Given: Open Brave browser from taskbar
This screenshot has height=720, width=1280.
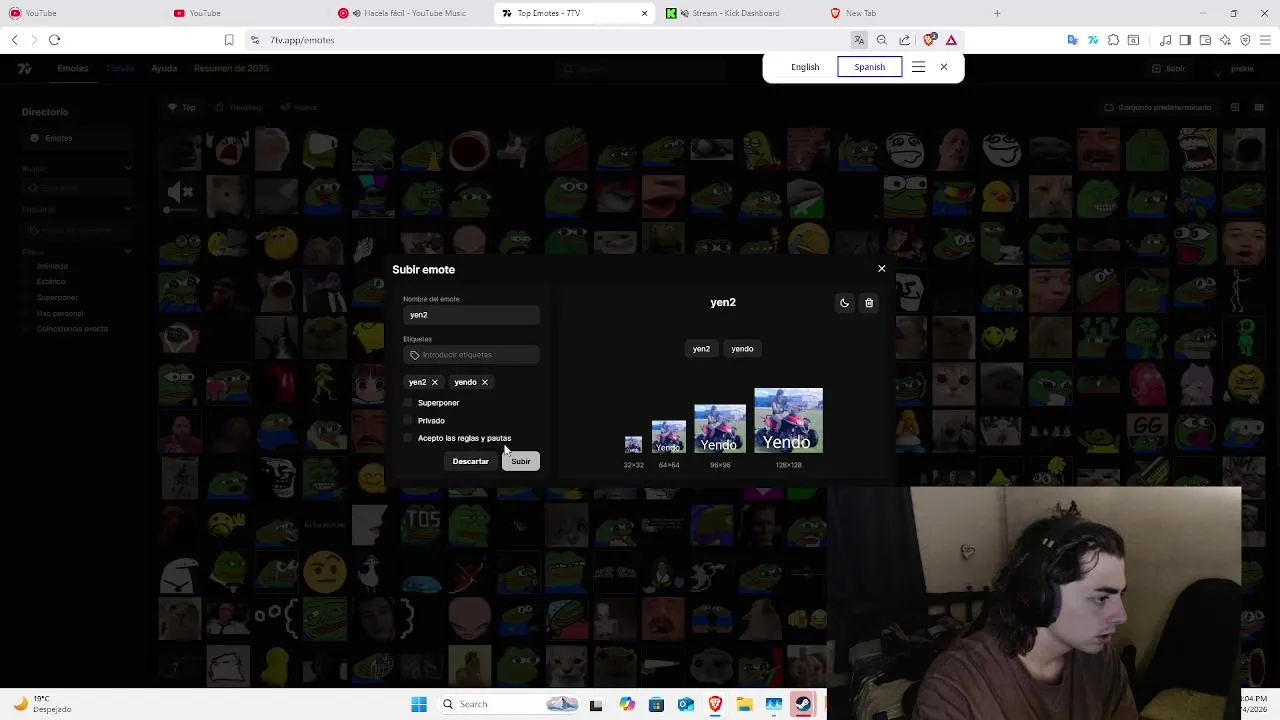Looking at the screenshot, I should (x=715, y=704).
